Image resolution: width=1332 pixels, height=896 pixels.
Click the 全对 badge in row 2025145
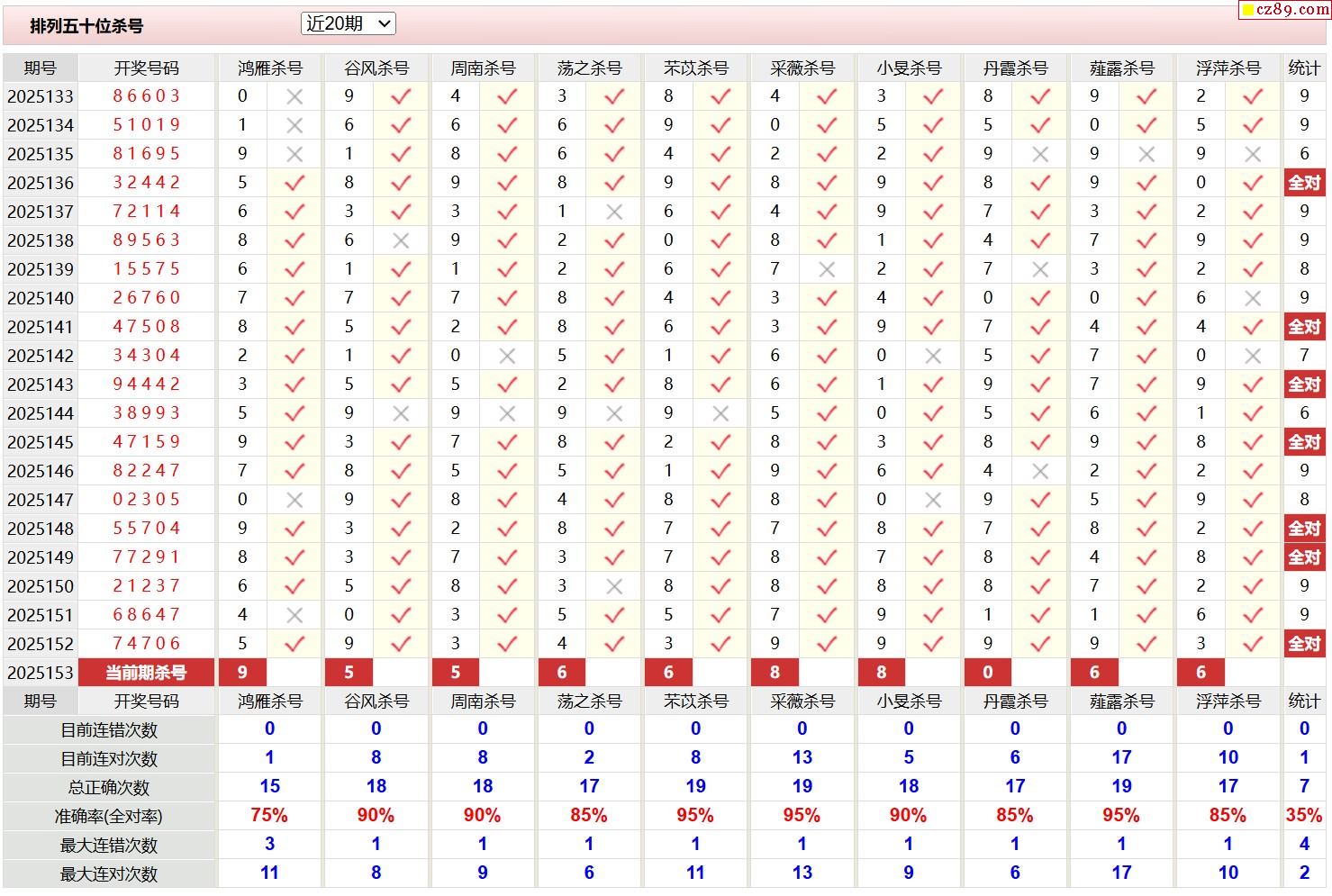coord(1304,442)
